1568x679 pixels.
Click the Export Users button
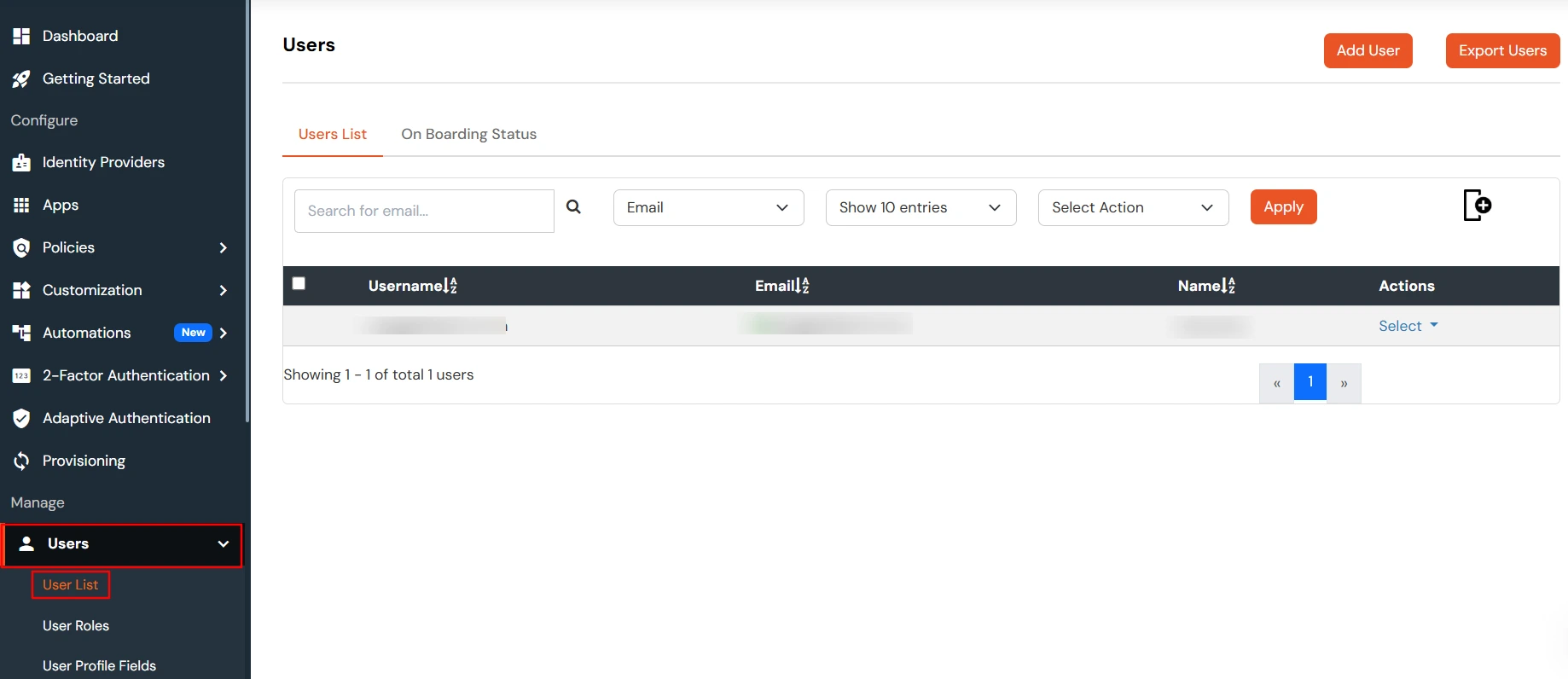pyautogui.click(x=1502, y=50)
